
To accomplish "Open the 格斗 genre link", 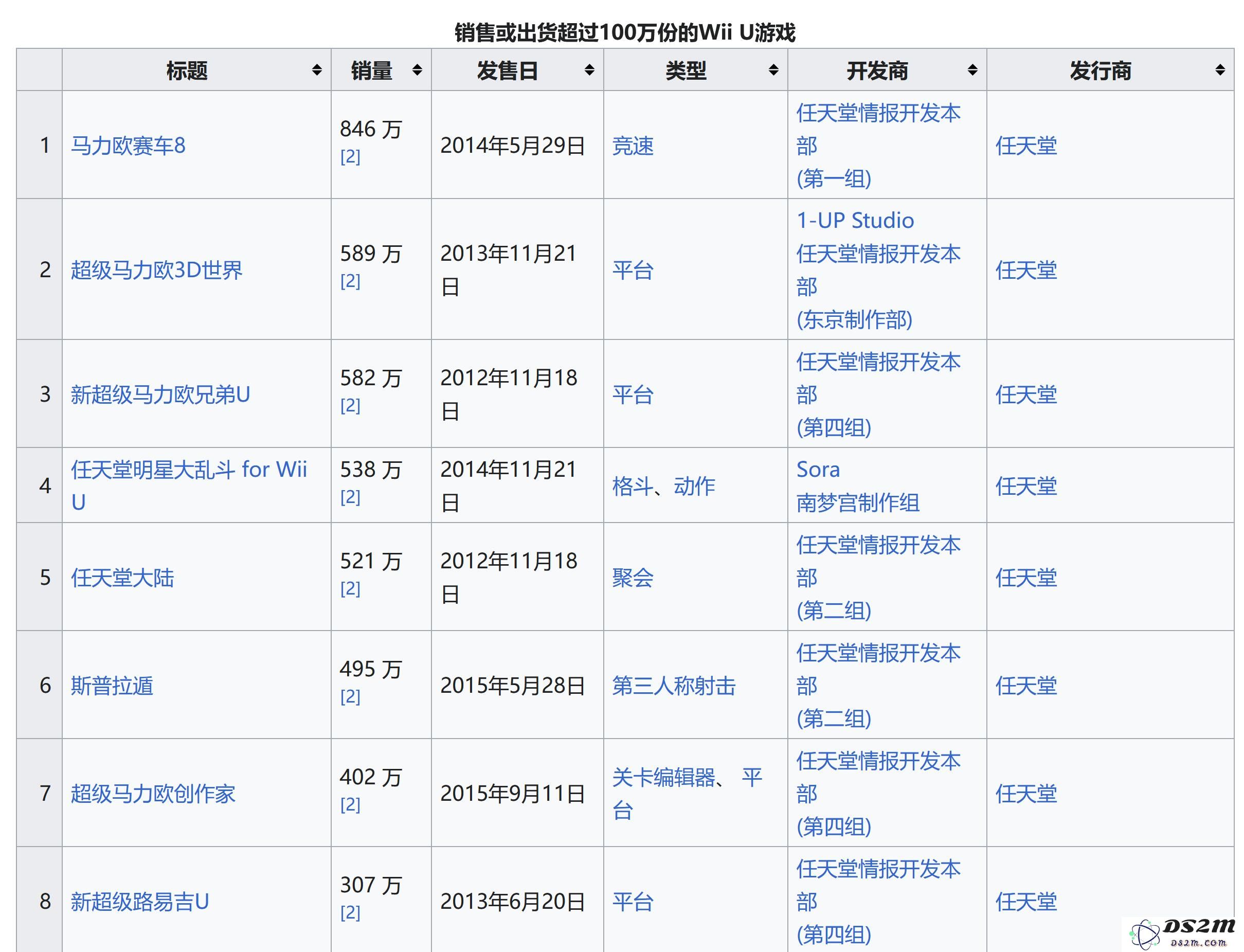I will pyautogui.click(x=633, y=486).
